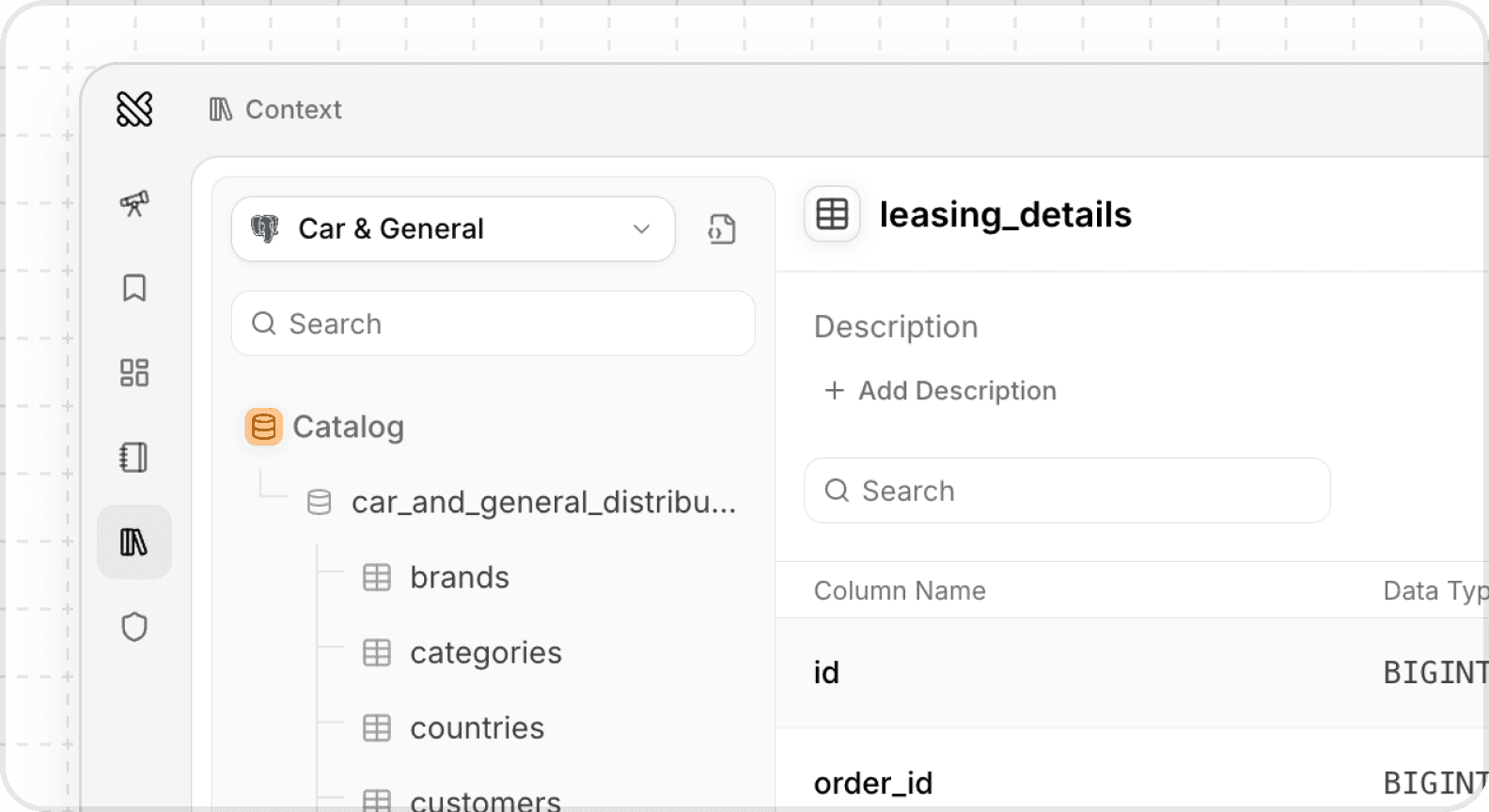Expand the Catalog tree root

(348, 427)
